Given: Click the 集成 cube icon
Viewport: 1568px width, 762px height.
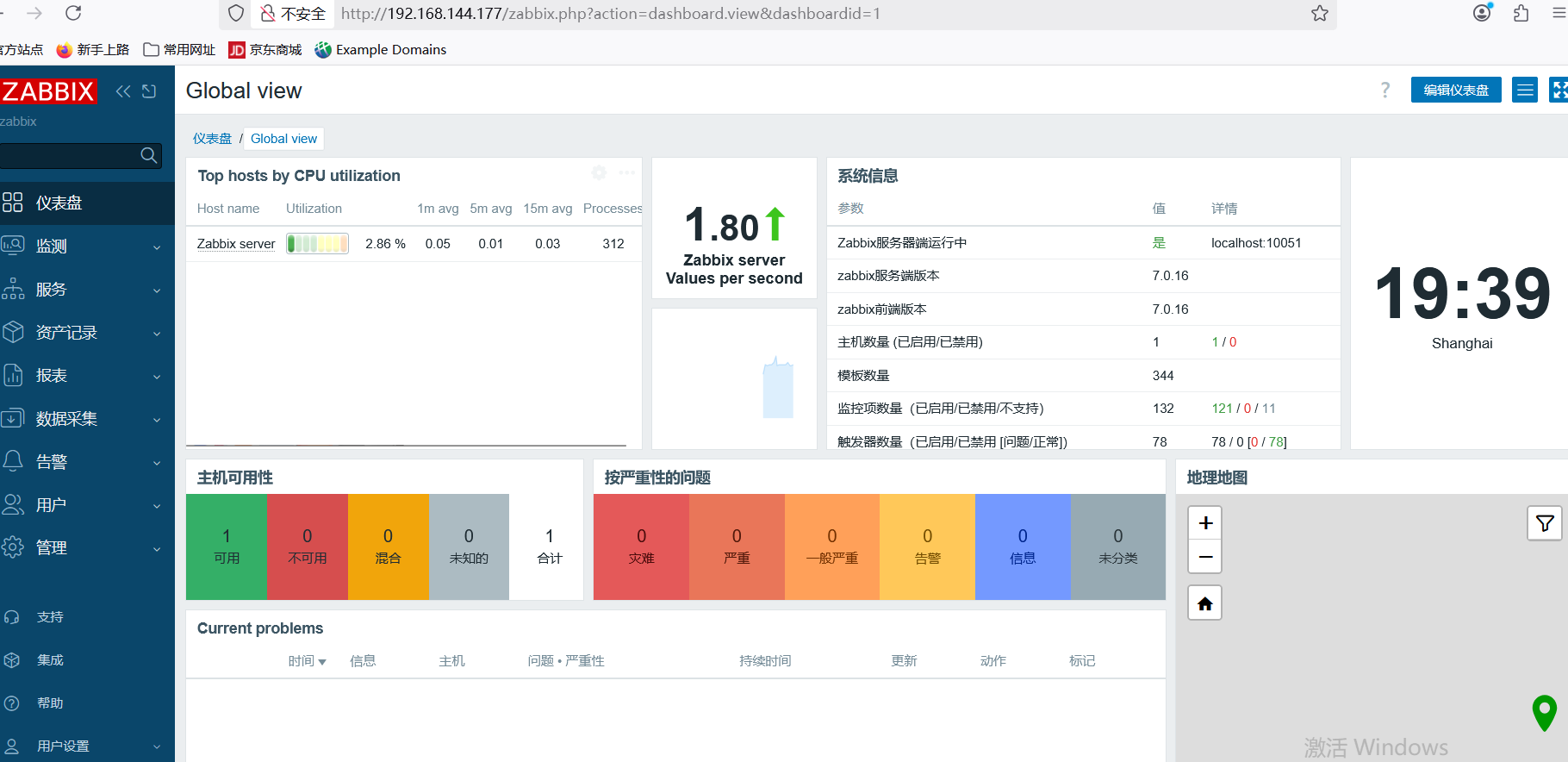Looking at the screenshot, I should pos(12,660).
